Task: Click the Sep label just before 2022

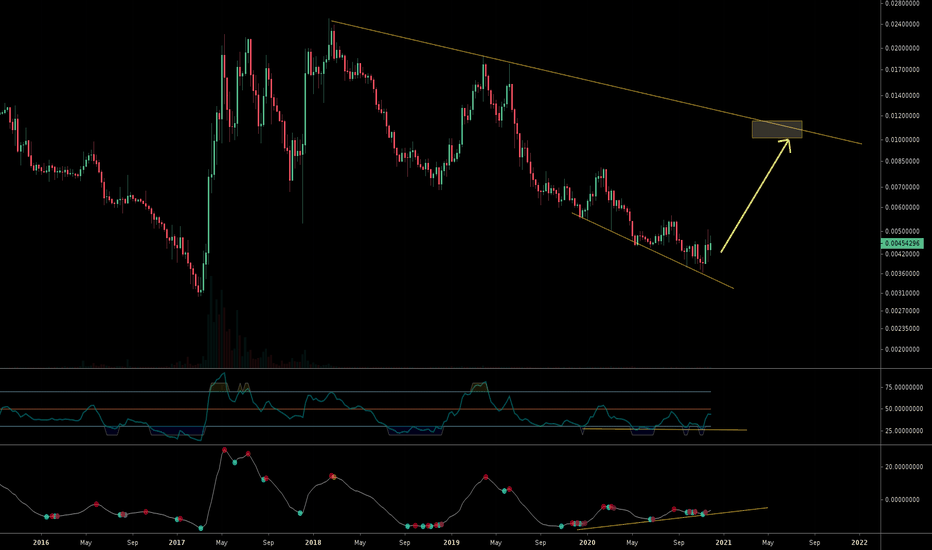Action: (814, 542)
